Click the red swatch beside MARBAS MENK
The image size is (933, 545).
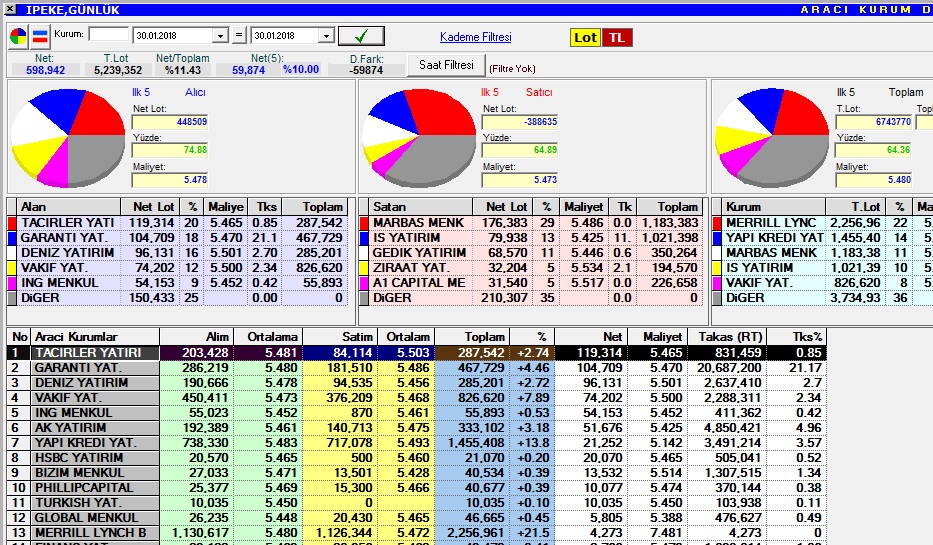click(364, 223)
